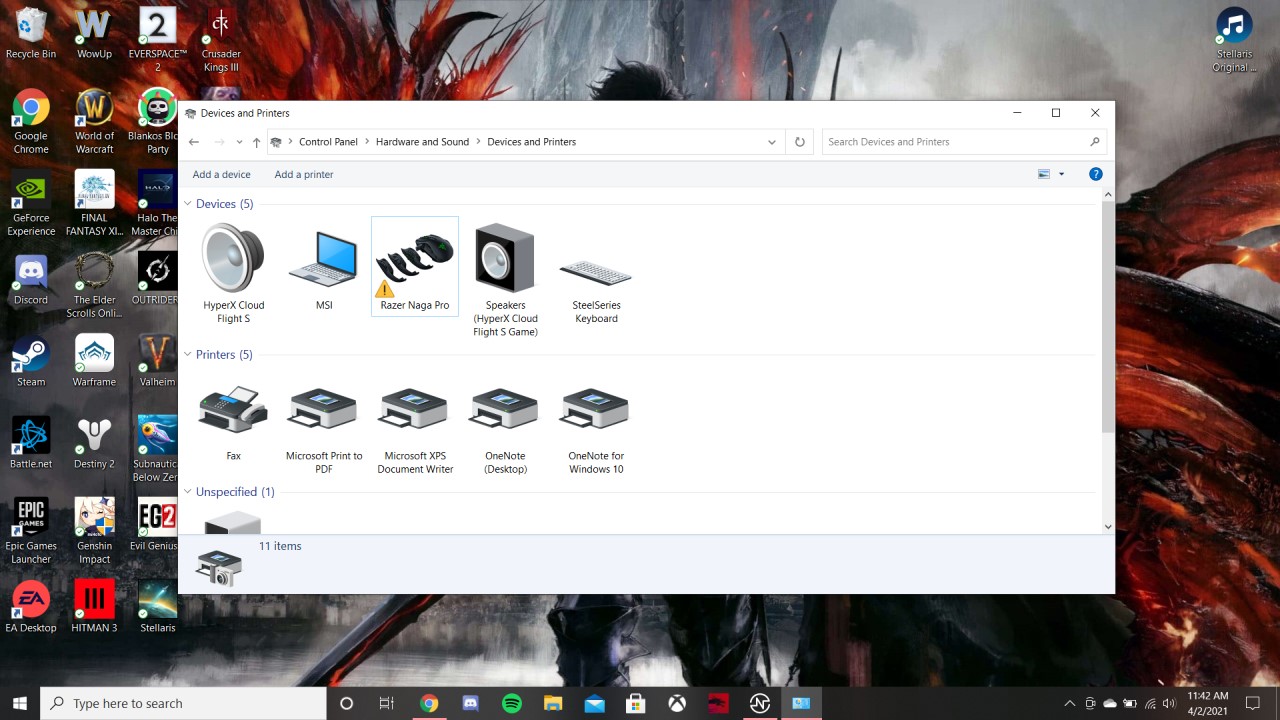Go to Control Panel in breadcrumb
The width and height of the screenshot is (1280, 720).
[x=328, y=142]
